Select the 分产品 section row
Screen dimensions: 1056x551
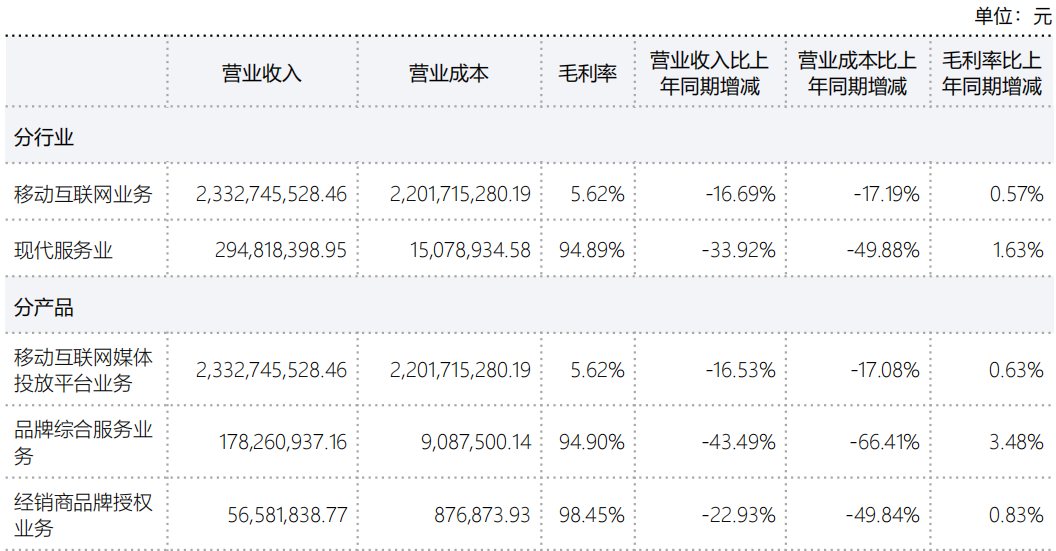[x=45, y=308]
